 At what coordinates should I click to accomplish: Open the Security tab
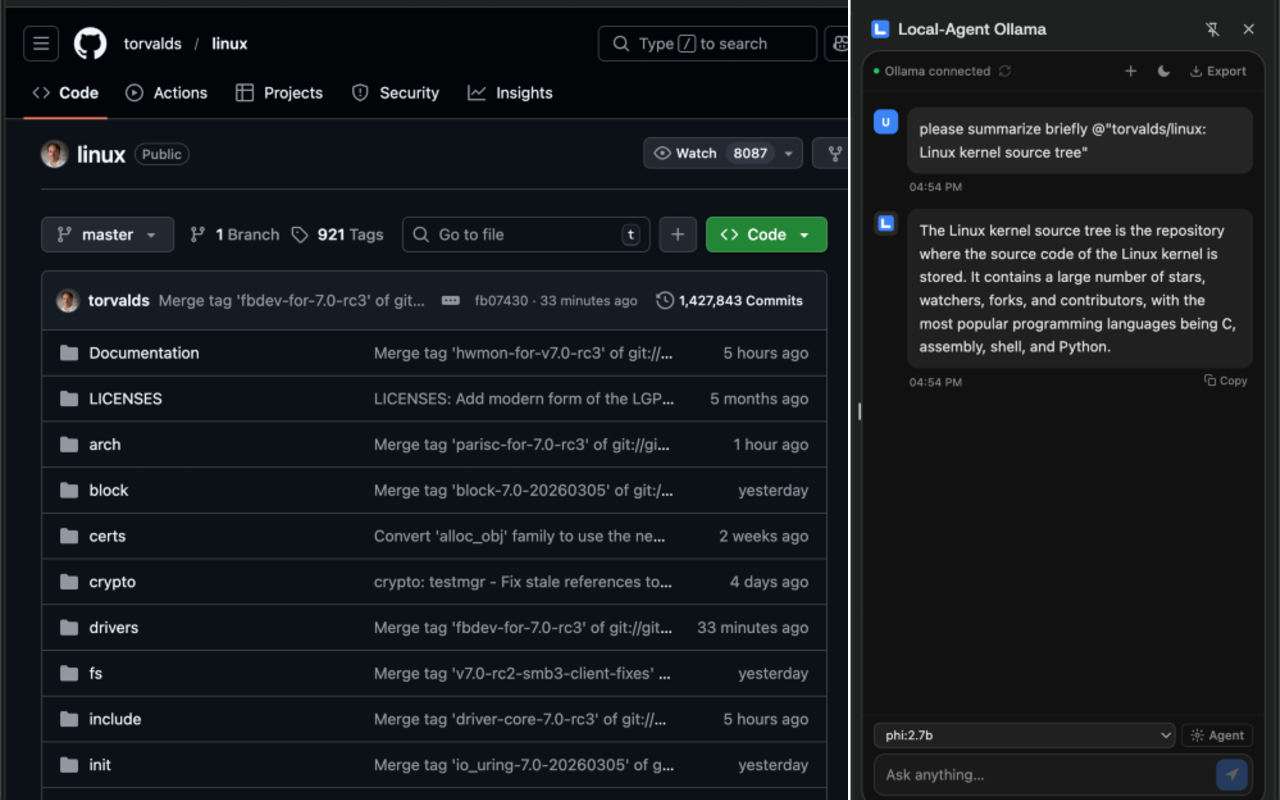point(395,93)
